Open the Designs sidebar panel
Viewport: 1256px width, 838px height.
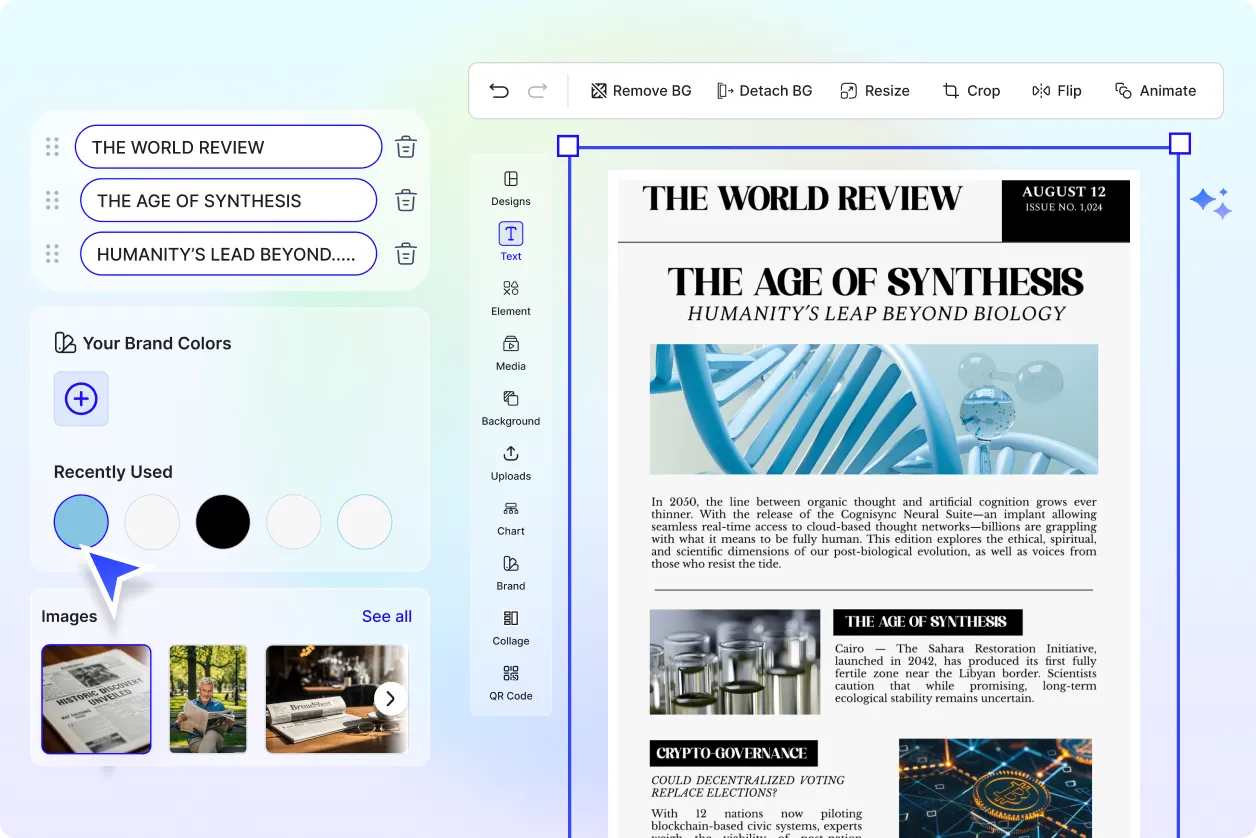[511, 187]
